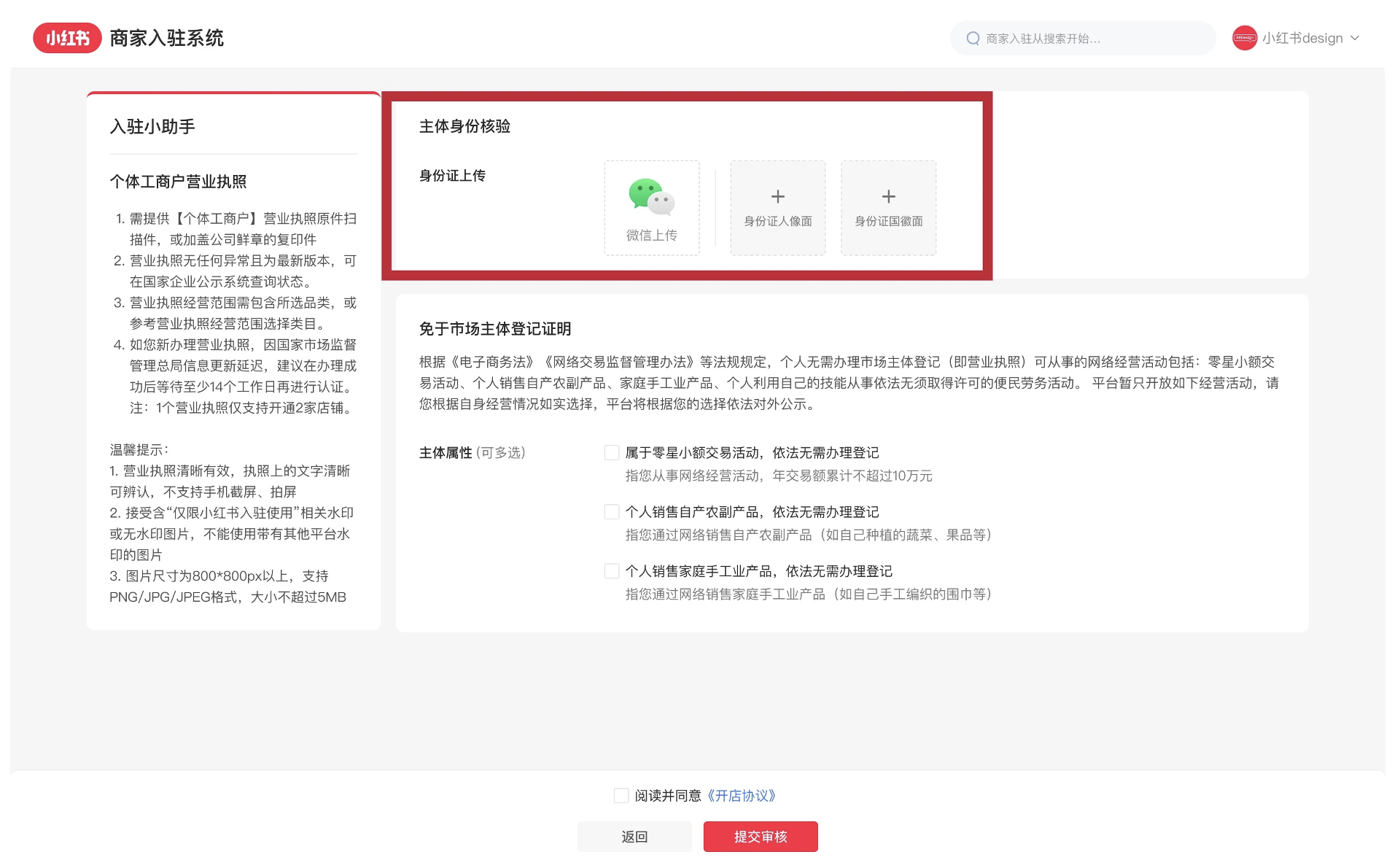Click the 商家入驻系统 title

(x=166, y=38)
